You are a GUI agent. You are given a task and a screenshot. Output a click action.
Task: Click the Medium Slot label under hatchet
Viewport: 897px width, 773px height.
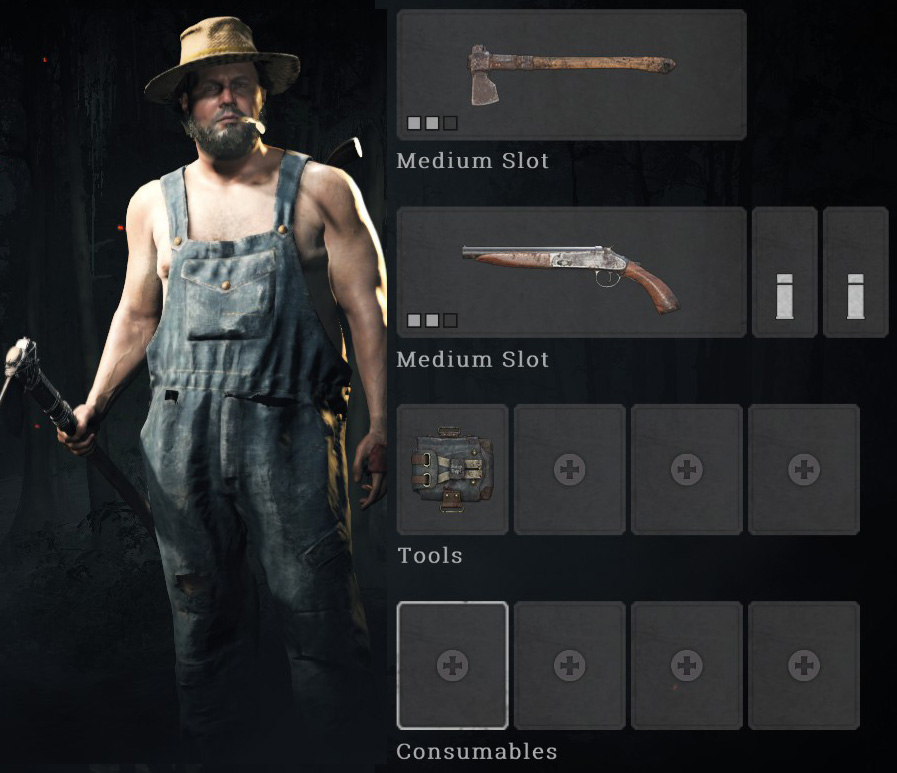click(473, 161)
